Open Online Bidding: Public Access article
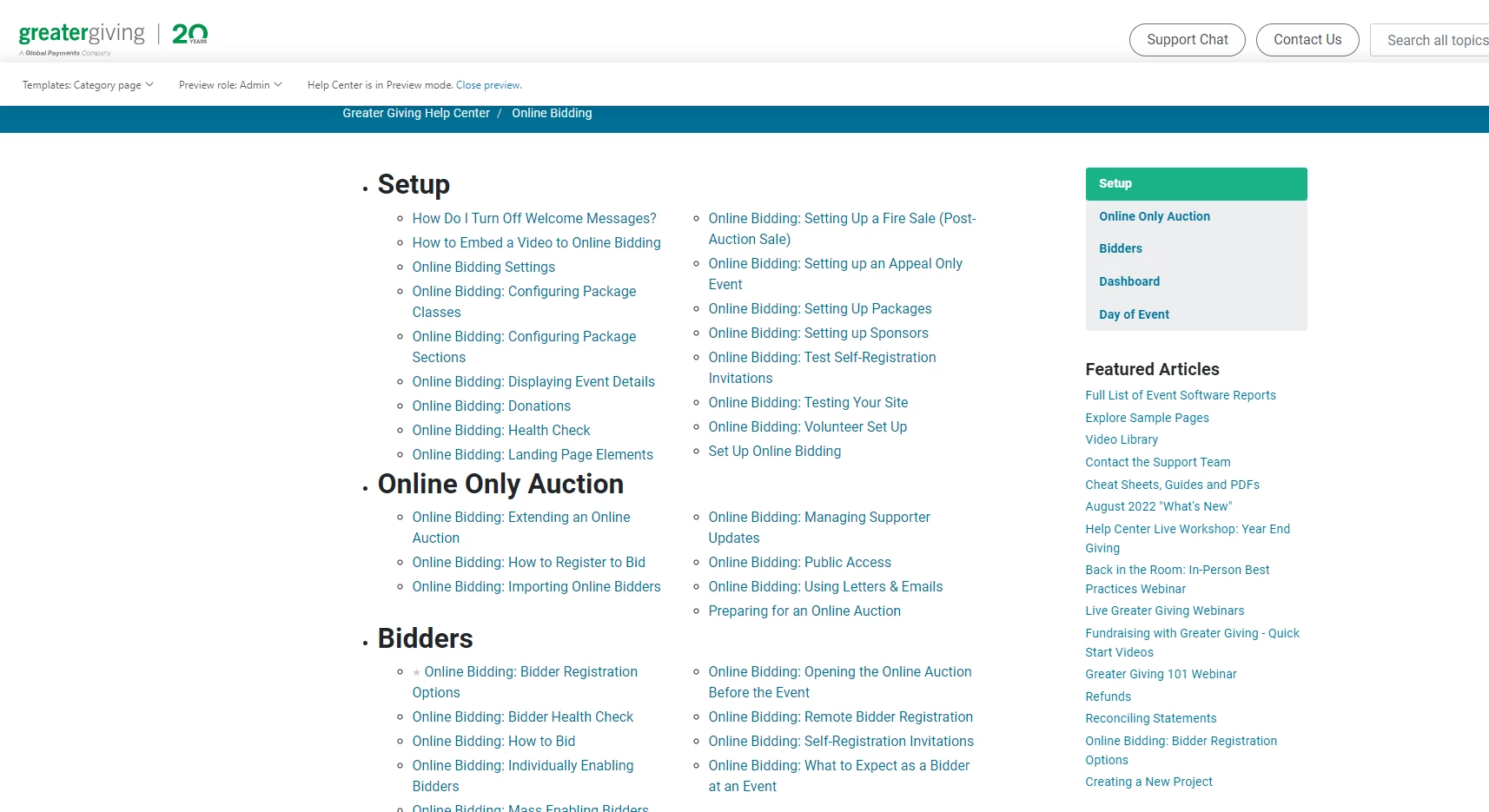Screen dimensions: 1489x812 (800, 563)
